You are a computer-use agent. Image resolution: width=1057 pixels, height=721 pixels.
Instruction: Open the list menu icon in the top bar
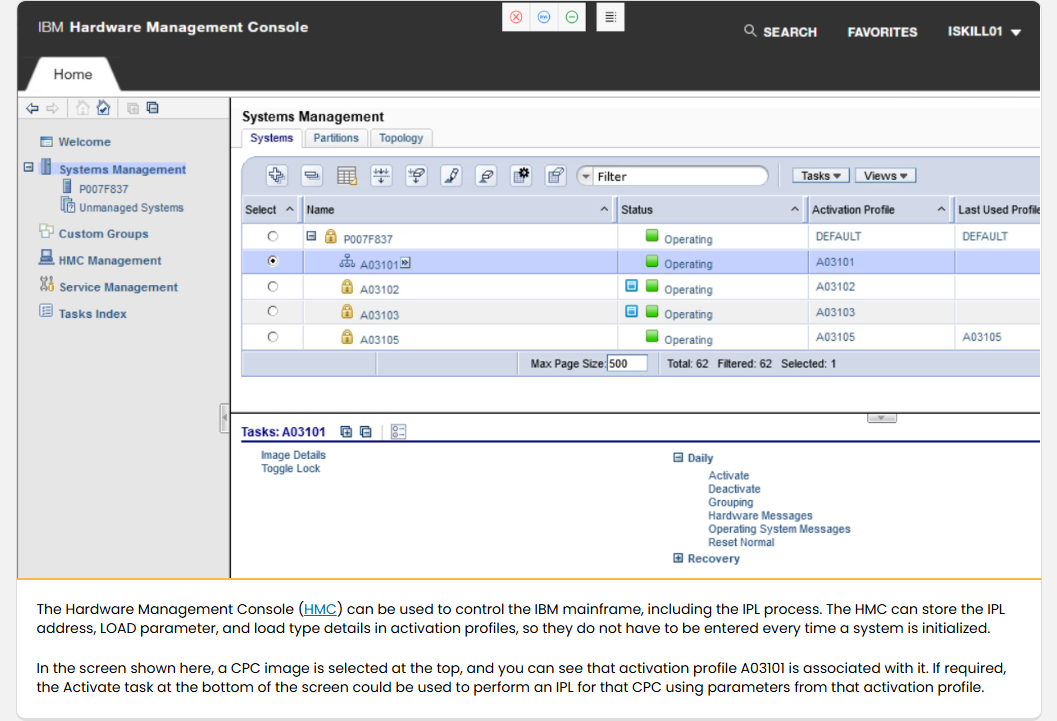pos(610,17)
